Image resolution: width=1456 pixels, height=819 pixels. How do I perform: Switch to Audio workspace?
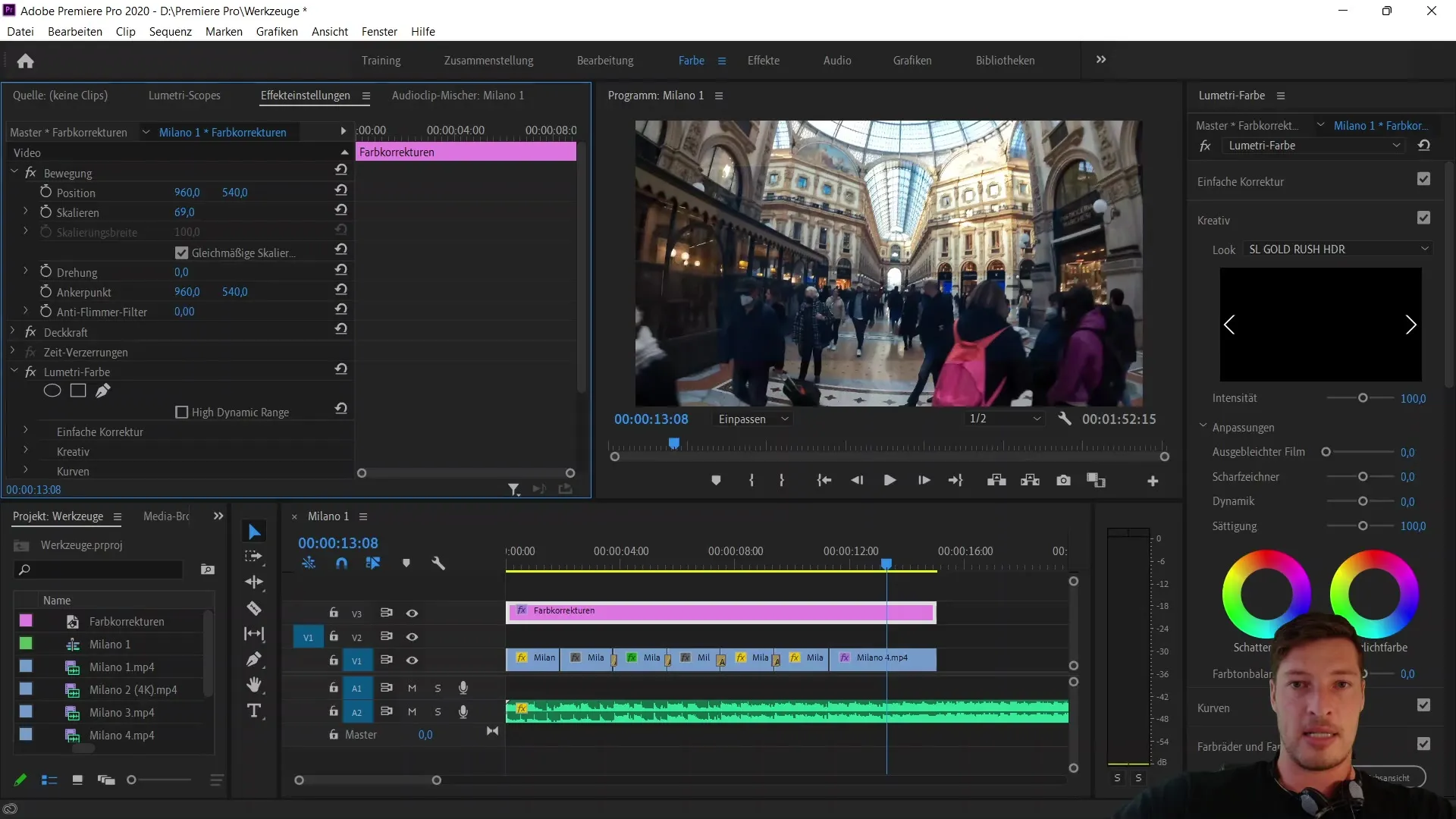click(837, 60)
